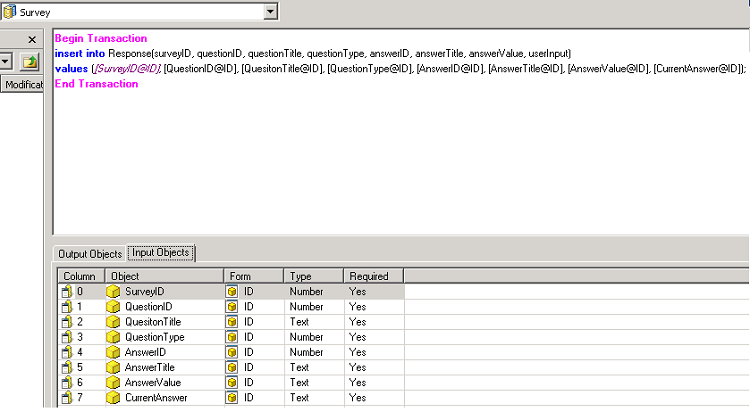Click the folder-up icon in left panel

click(x=30, y=62)
